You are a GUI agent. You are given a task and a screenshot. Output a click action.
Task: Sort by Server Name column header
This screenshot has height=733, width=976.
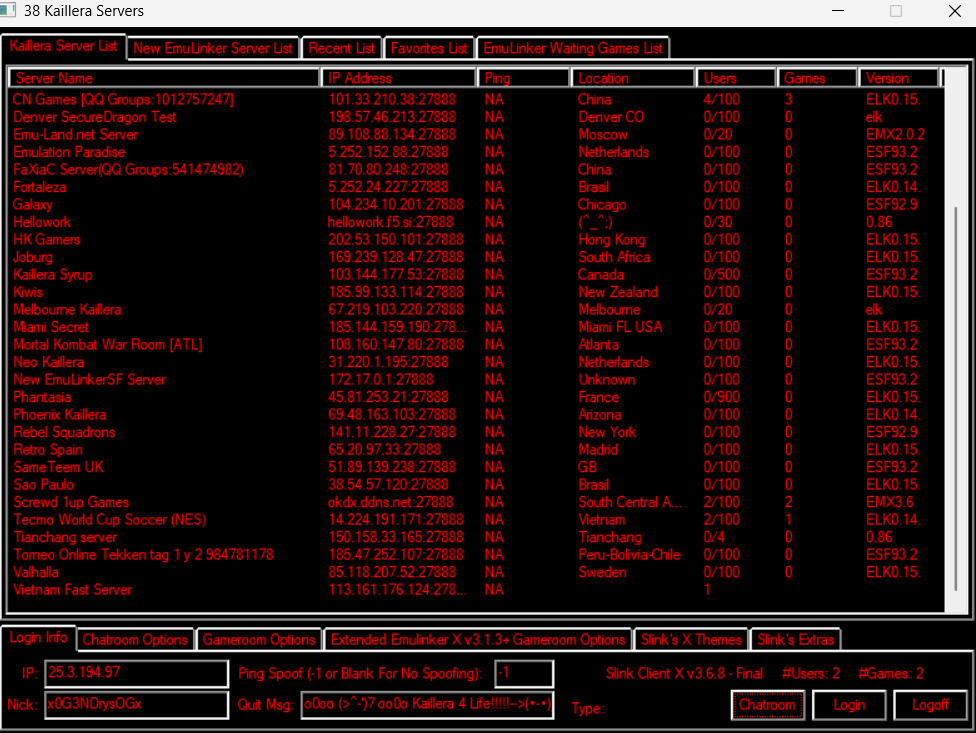[164, 78]
